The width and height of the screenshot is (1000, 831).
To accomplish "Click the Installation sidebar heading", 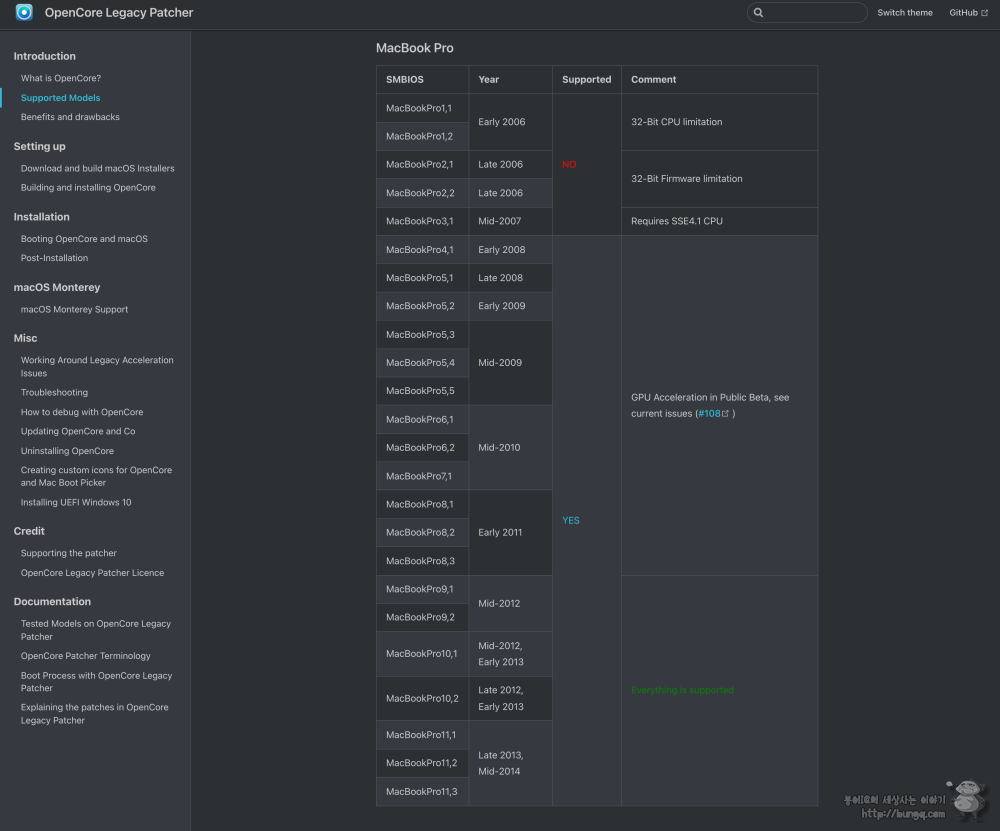I will (41, 217).
